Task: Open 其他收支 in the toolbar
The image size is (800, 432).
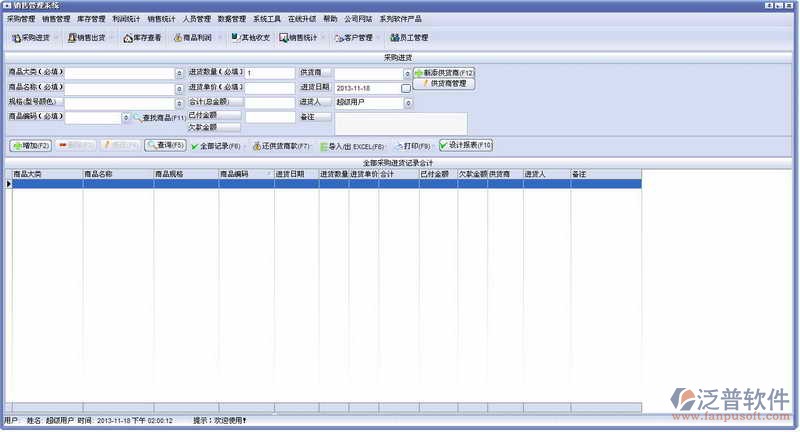Action: tap(249, 38)
